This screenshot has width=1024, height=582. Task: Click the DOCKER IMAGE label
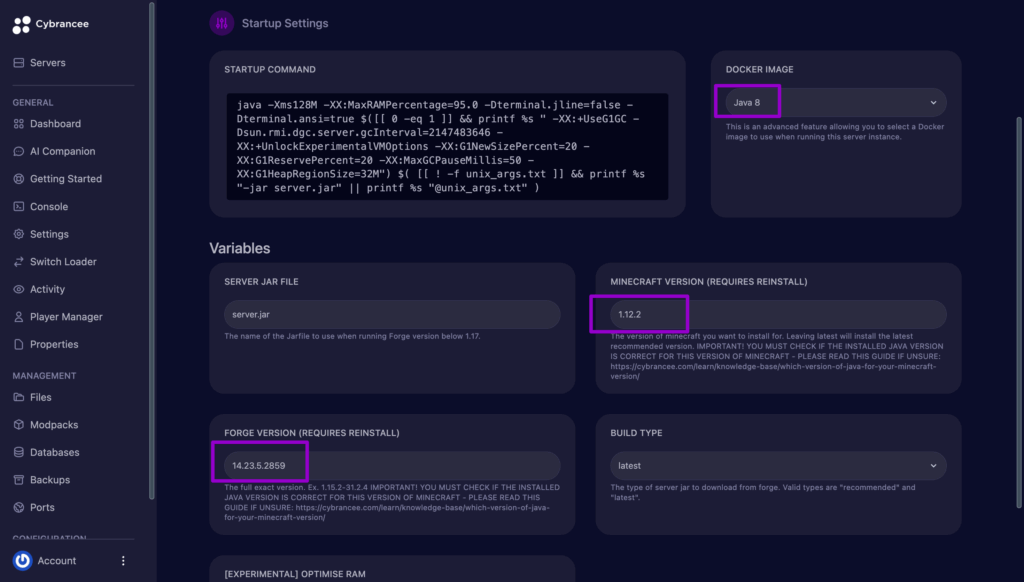click(760, 69)
